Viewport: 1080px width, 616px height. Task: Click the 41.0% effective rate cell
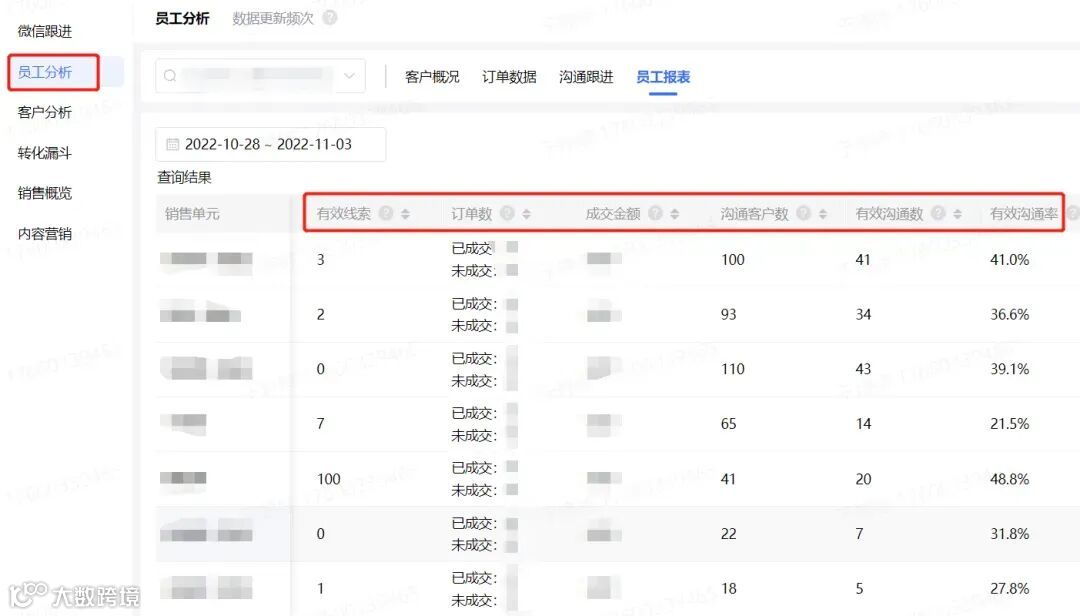pos(1009,260)
